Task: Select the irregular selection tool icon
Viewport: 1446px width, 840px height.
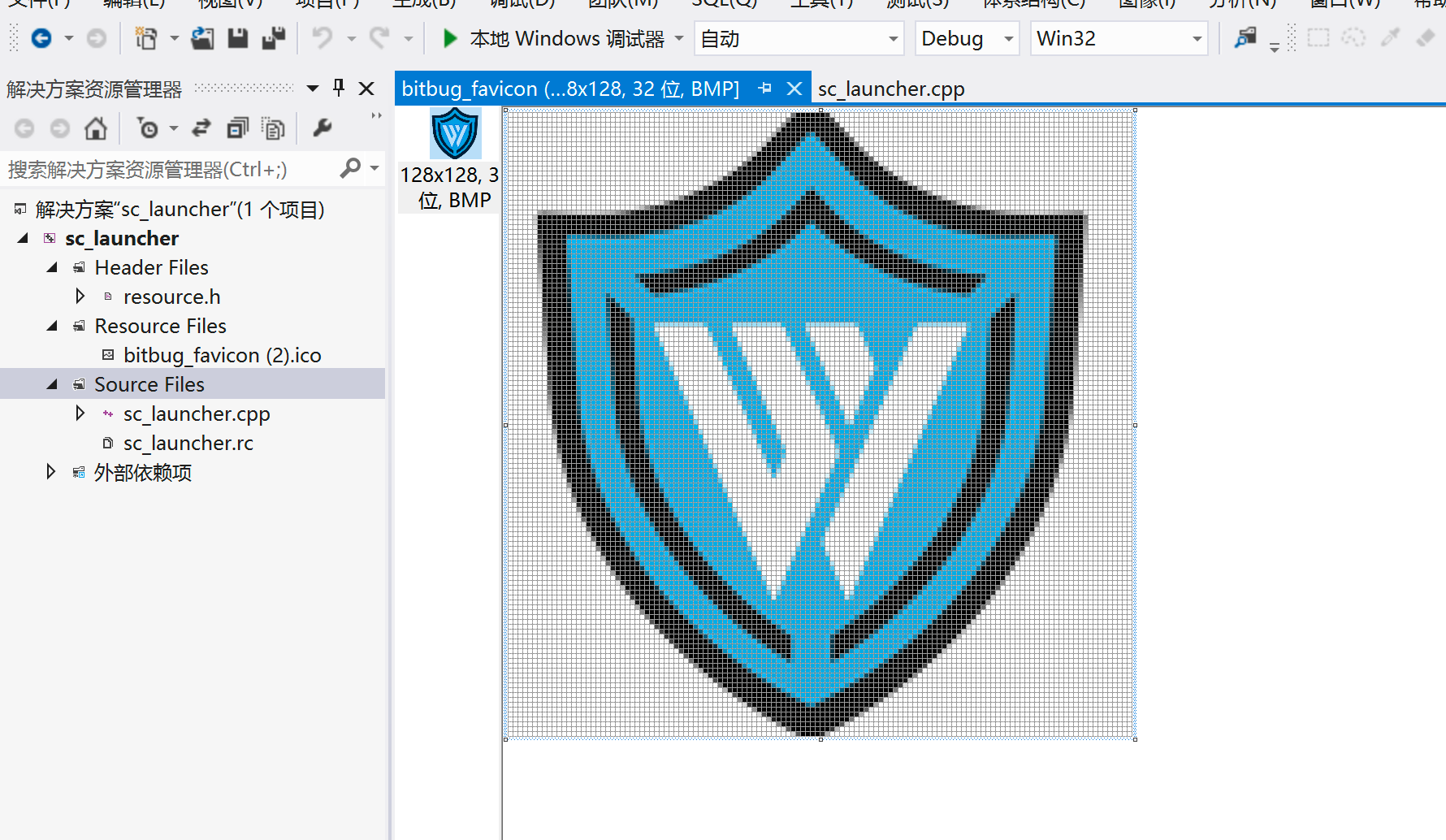Action: pyautogui.click(x=1353, y=37)
